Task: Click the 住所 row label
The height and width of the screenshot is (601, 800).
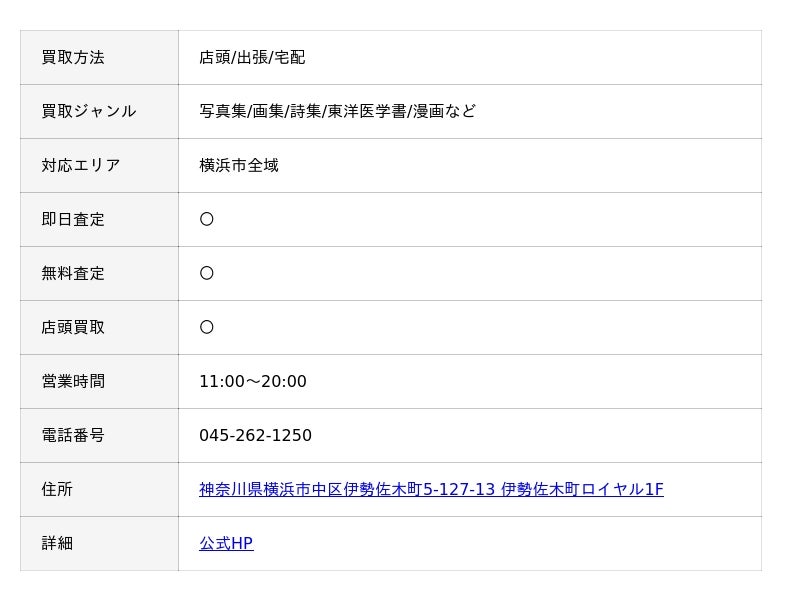Action: [57, 489]
